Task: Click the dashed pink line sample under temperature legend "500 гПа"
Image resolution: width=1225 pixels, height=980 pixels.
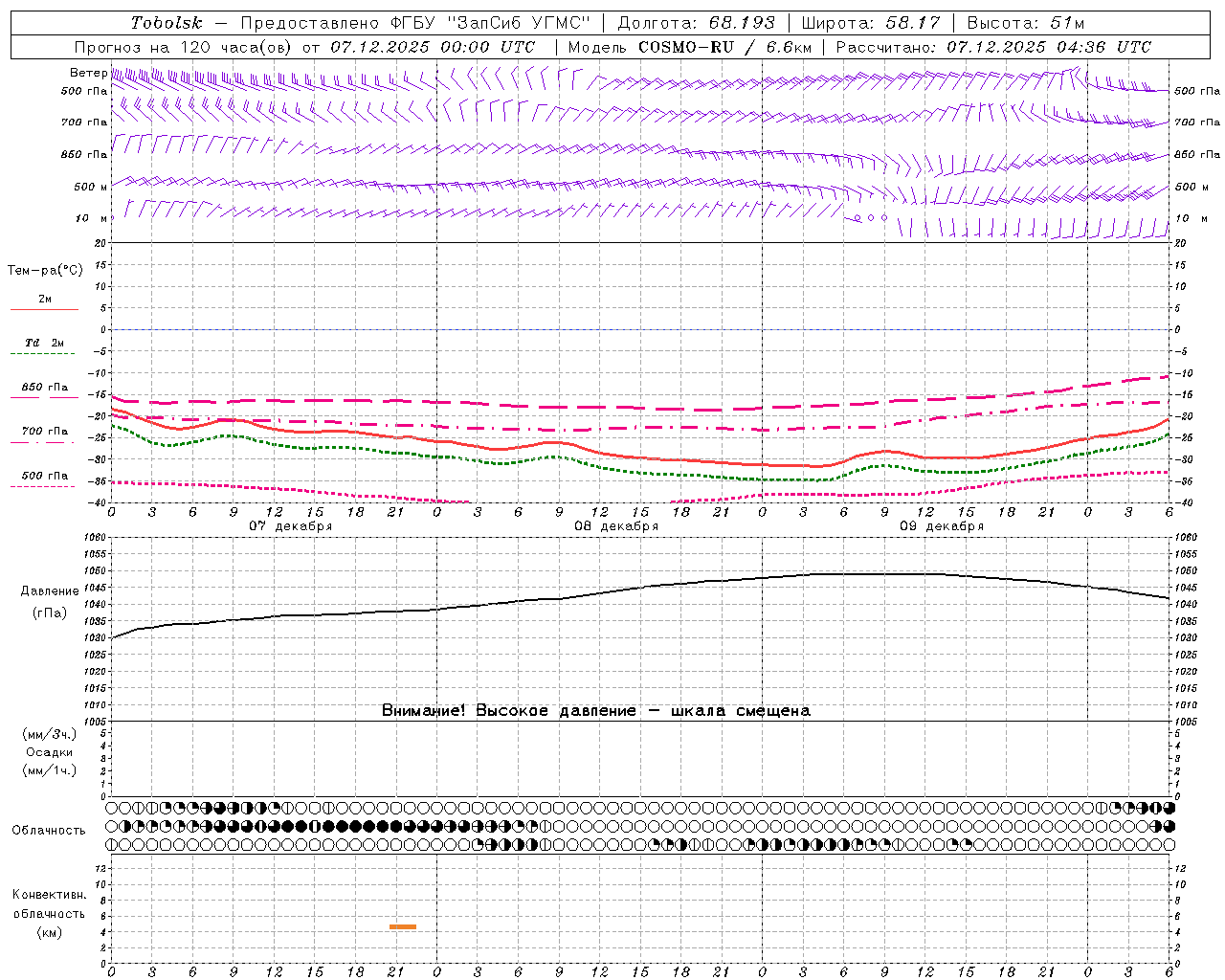Action: [x=44, y=487]
